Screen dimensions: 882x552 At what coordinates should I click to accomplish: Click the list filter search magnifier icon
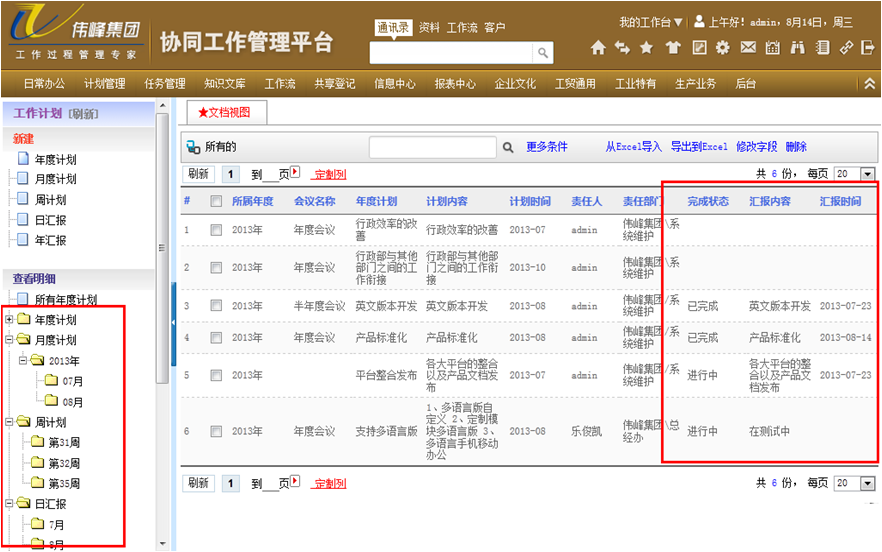coord(508,147)
